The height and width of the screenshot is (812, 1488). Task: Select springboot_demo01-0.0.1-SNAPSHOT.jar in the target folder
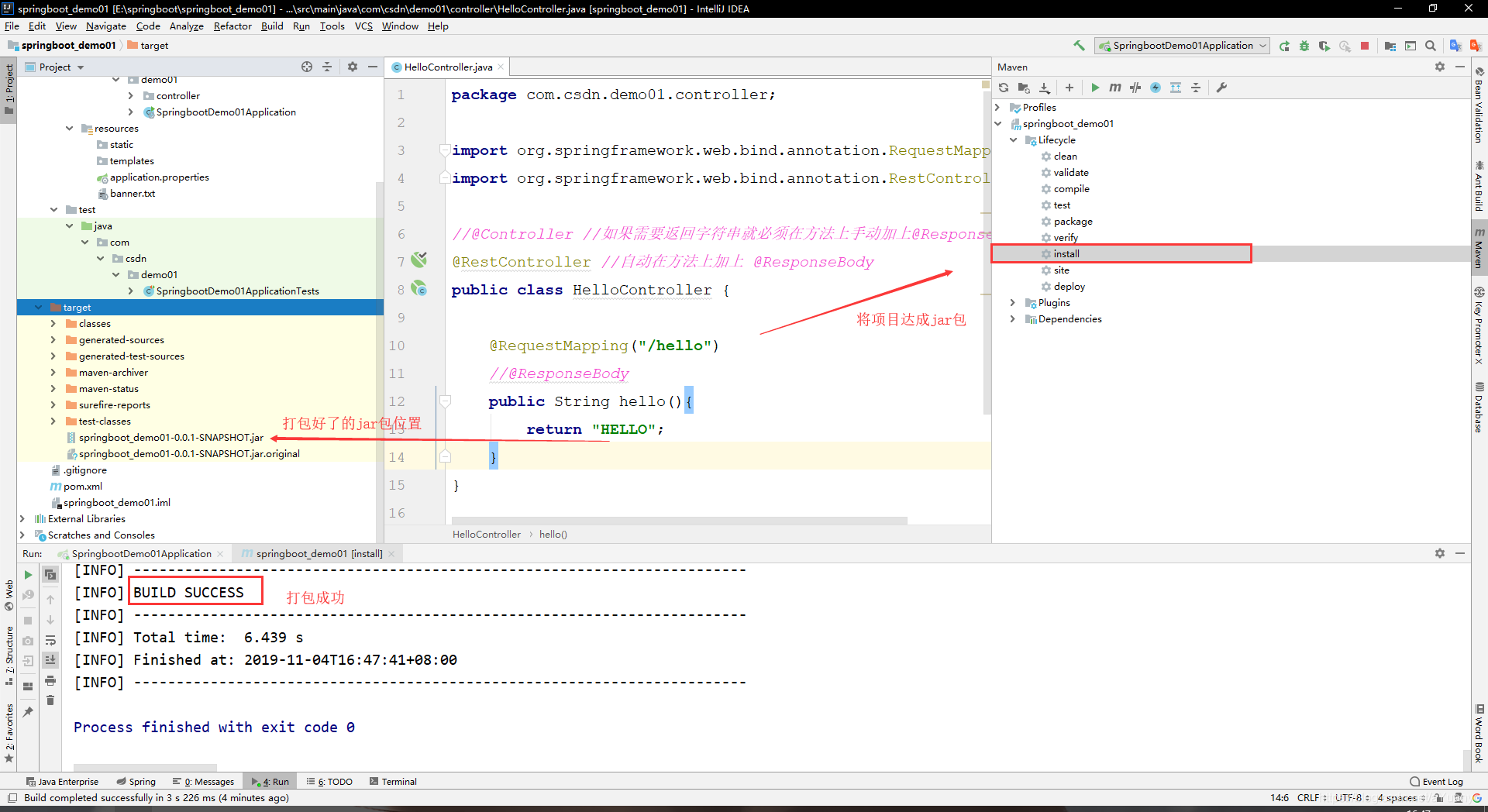170,438
